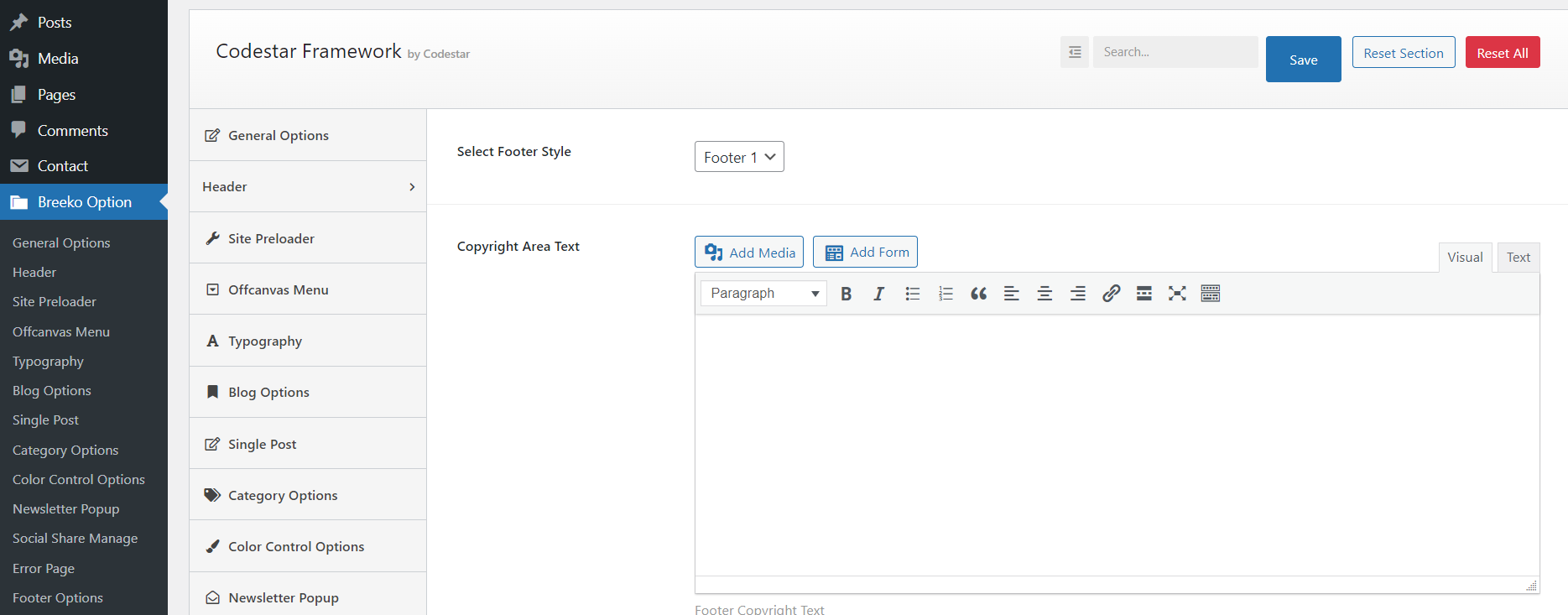Click the blue Save button
The image size is (1568, 615).
coord(1303,60)
